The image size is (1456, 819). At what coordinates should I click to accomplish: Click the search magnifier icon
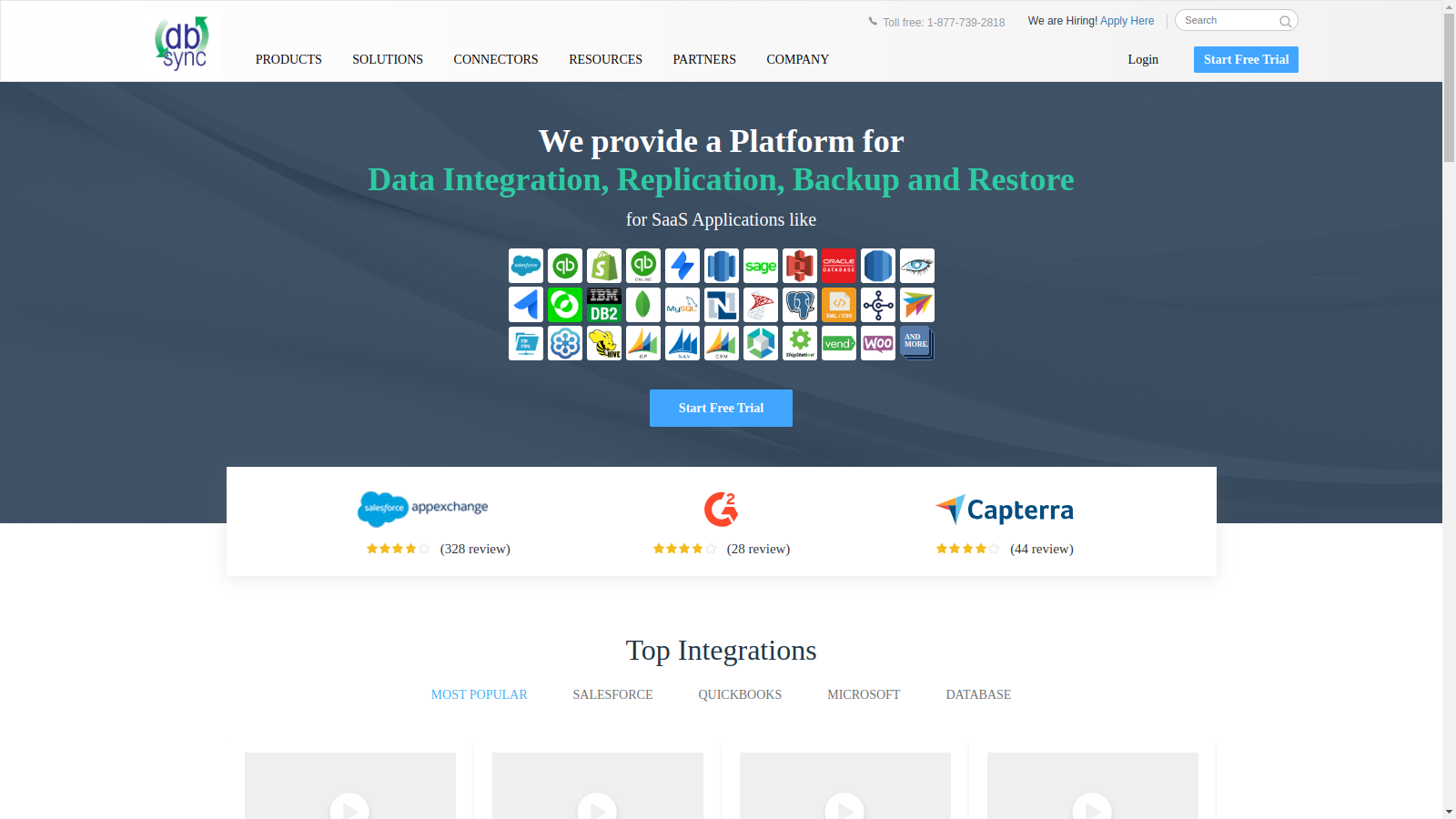[x=1285, y=21]
